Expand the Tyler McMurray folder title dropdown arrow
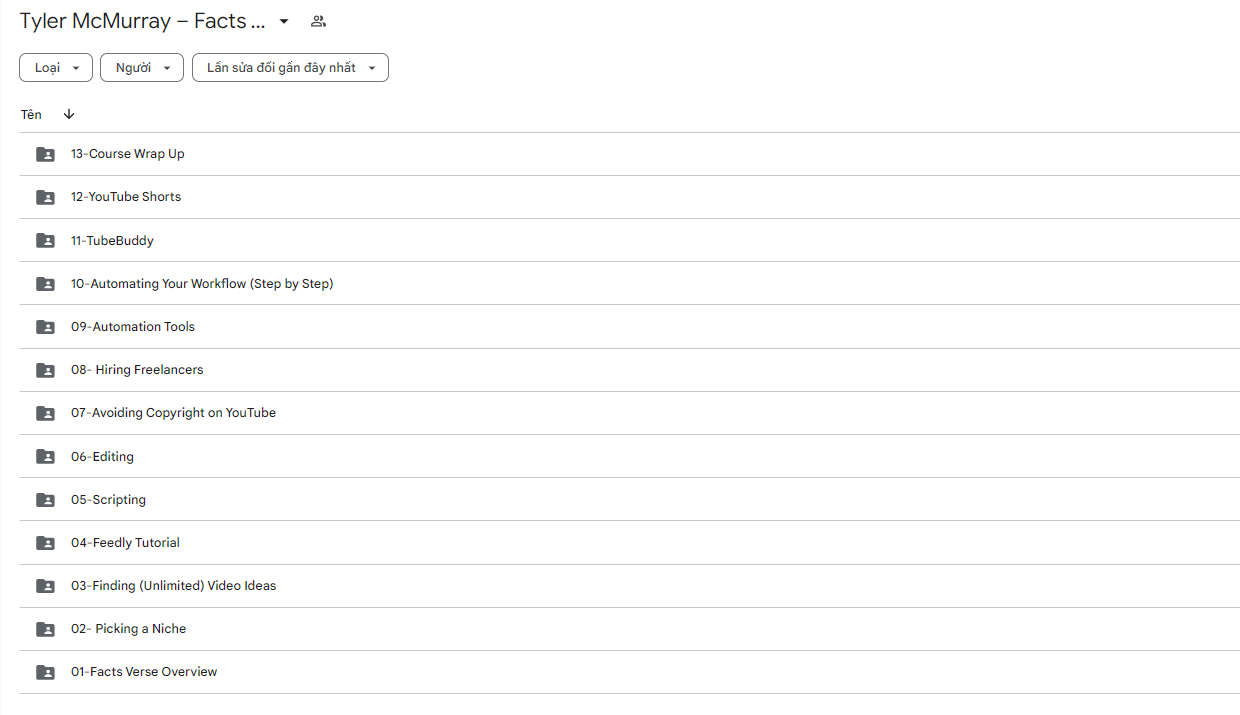The width and height of the screenshot is (1240, 715). 284,22
